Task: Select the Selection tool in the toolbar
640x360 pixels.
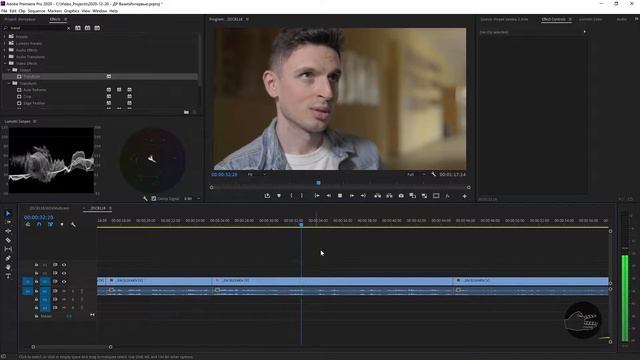Action: pyautogui.click(x=8, y=213)
